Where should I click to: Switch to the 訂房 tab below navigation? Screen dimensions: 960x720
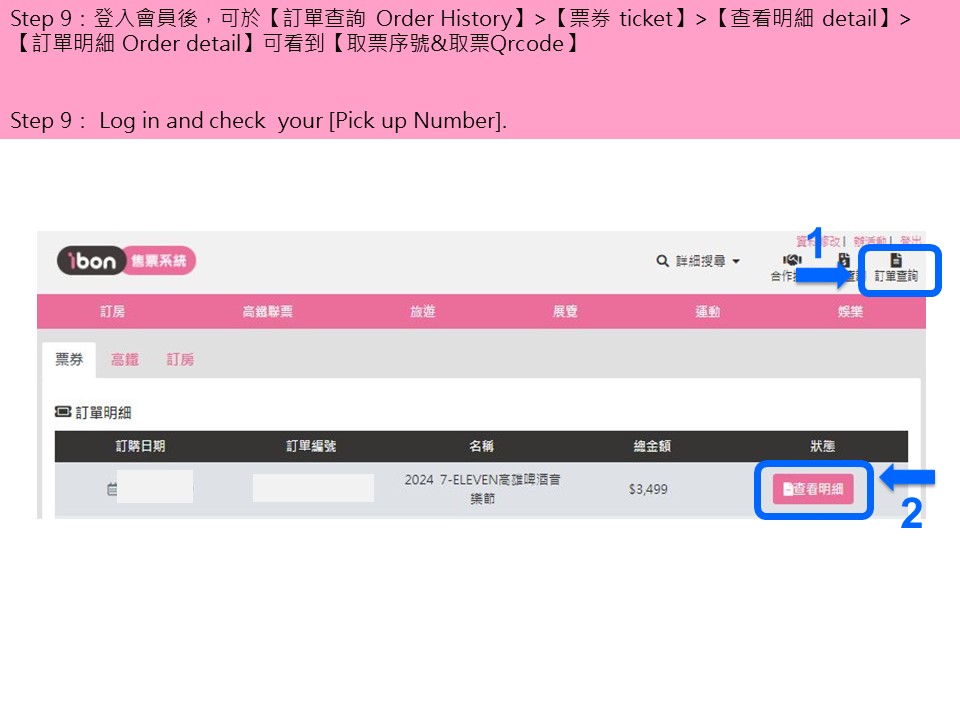(181, 359)
